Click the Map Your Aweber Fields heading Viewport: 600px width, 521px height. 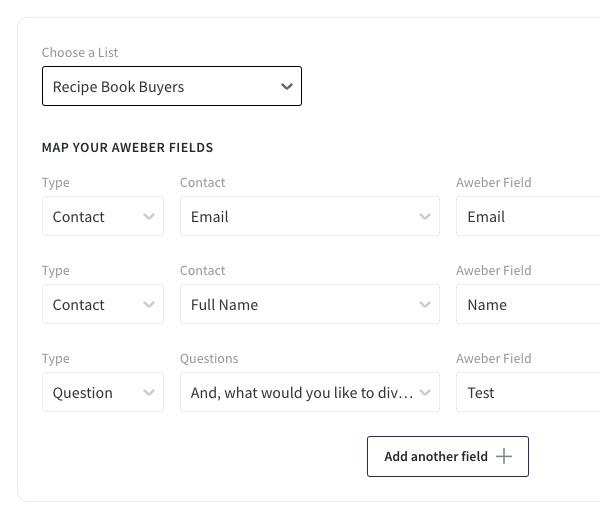point(127,148)
